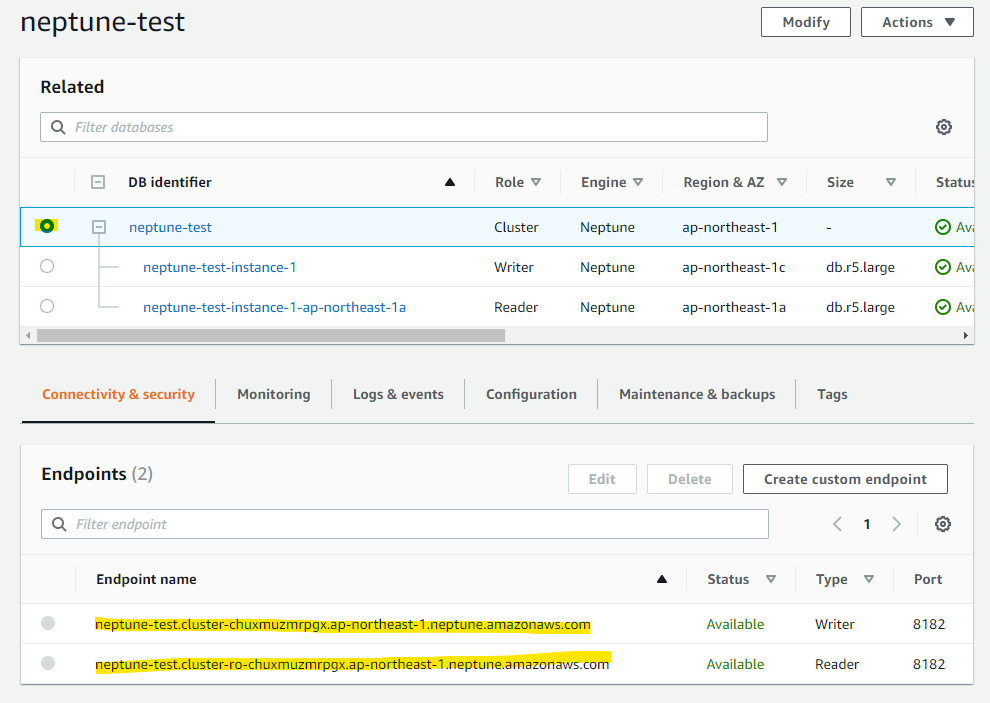Open the Tags tab
The height and width of the screenshot is (703, 990).
coord(832,394)
